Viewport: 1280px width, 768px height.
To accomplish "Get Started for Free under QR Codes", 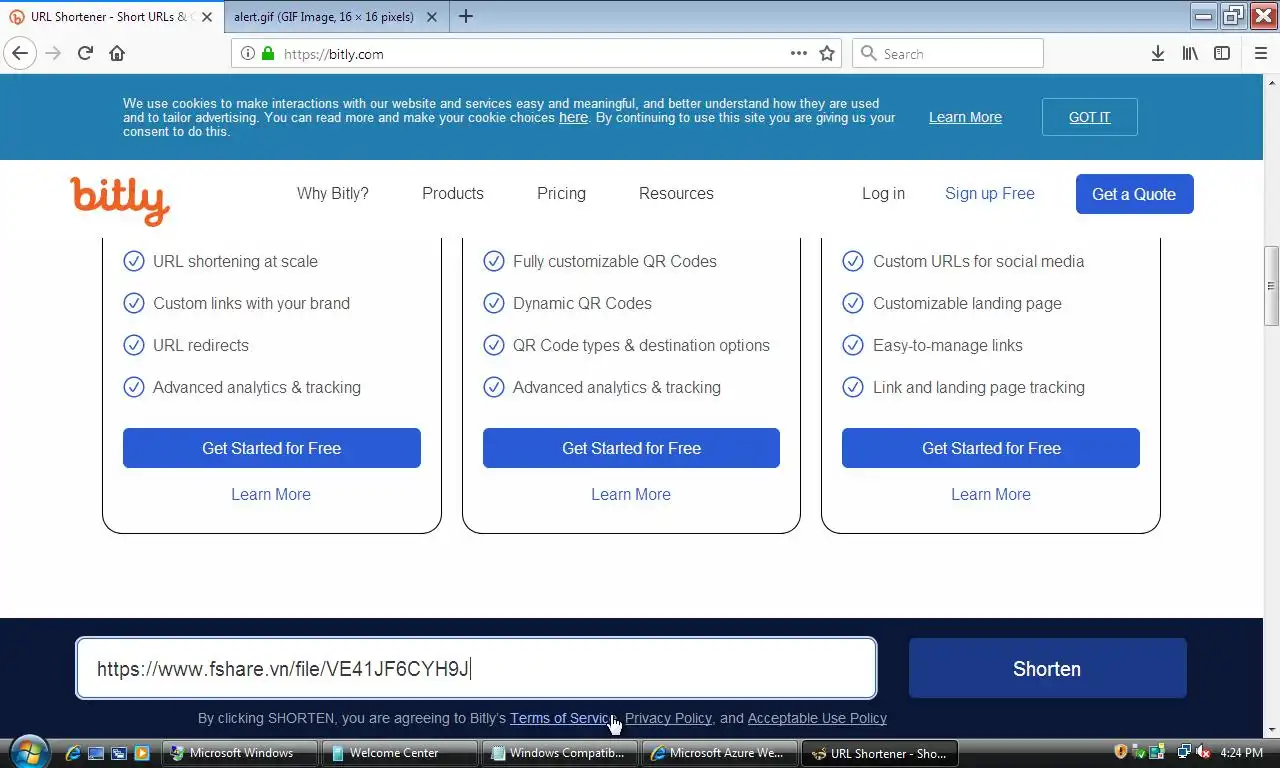I will 631,448.
